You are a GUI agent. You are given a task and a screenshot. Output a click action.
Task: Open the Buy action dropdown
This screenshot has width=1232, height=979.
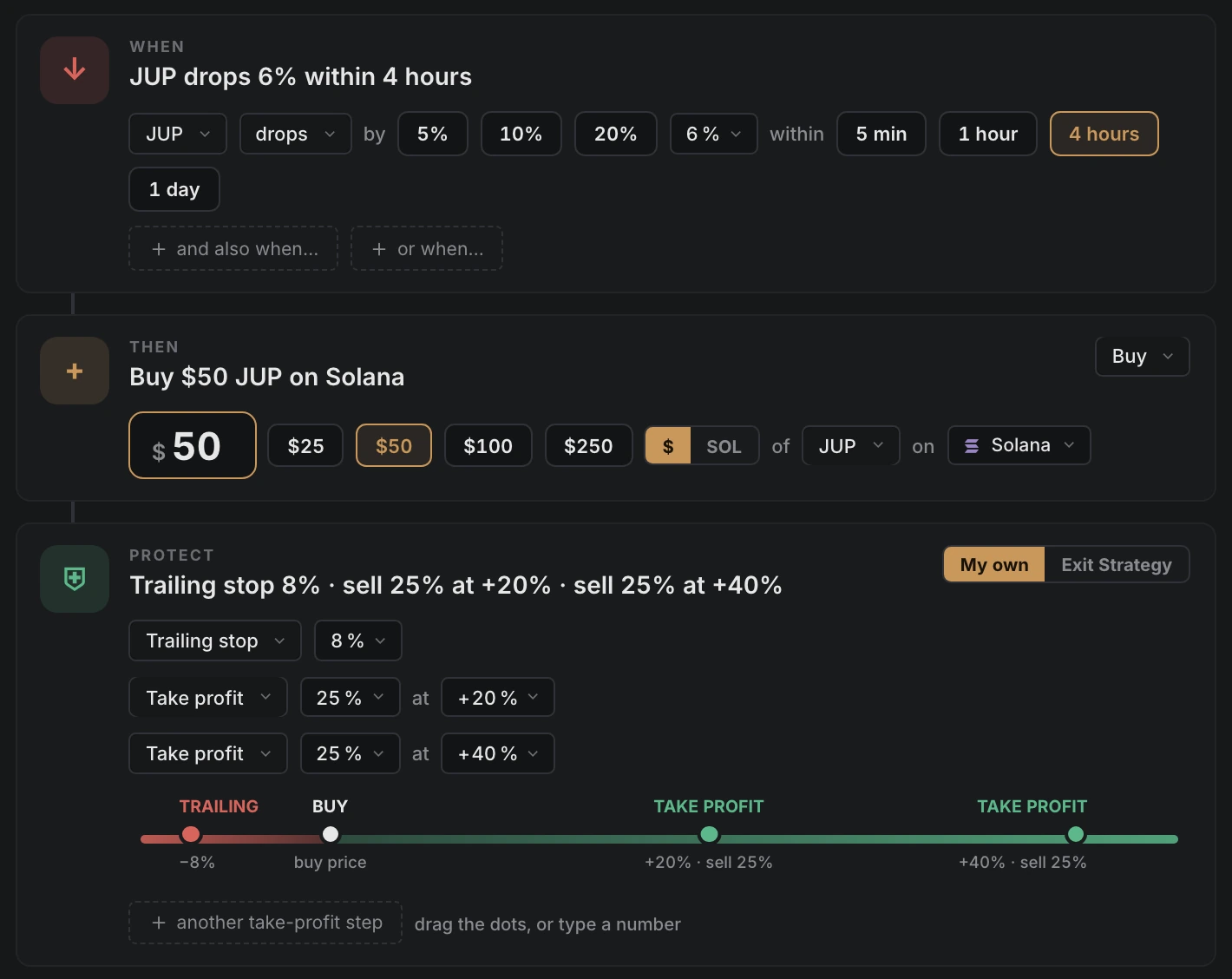(1143, 357)
